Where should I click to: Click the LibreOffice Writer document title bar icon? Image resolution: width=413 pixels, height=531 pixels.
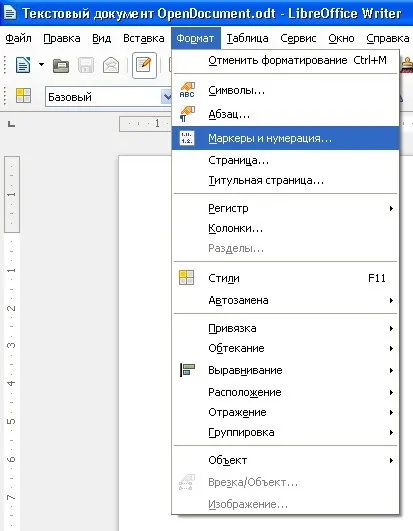tap(9, 13)
